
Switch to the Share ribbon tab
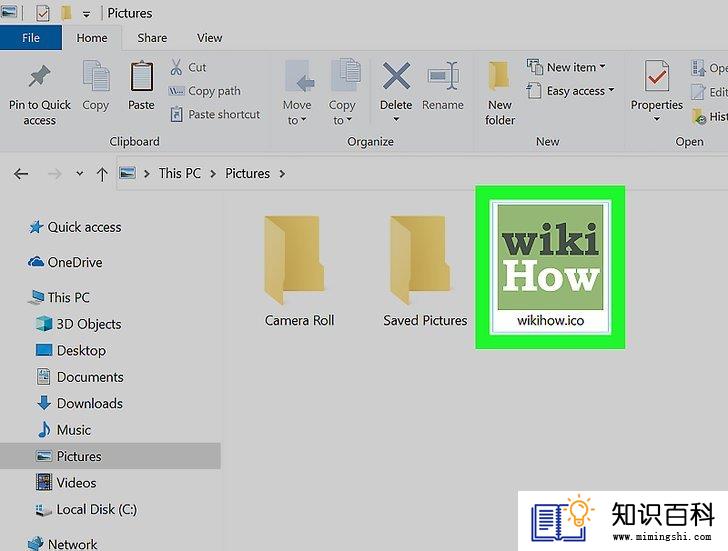pyautogui.click(x=152, y=38)
